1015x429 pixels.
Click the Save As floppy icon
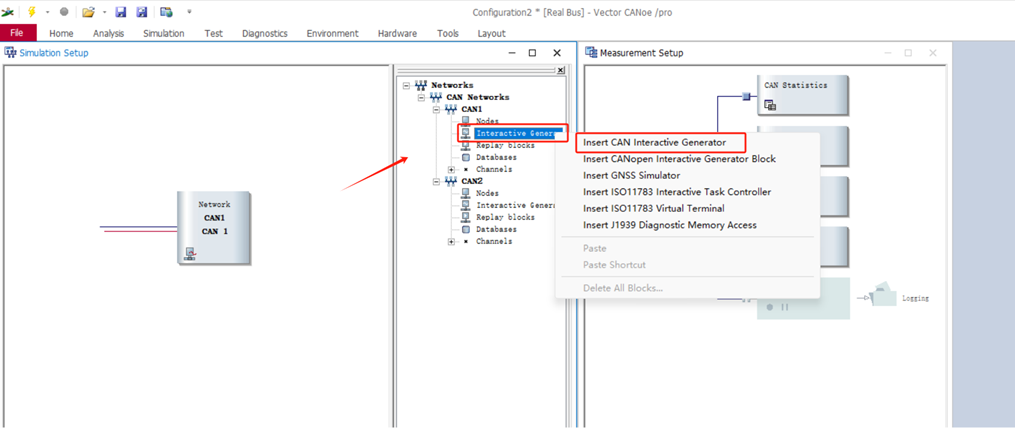click(141, 12)
